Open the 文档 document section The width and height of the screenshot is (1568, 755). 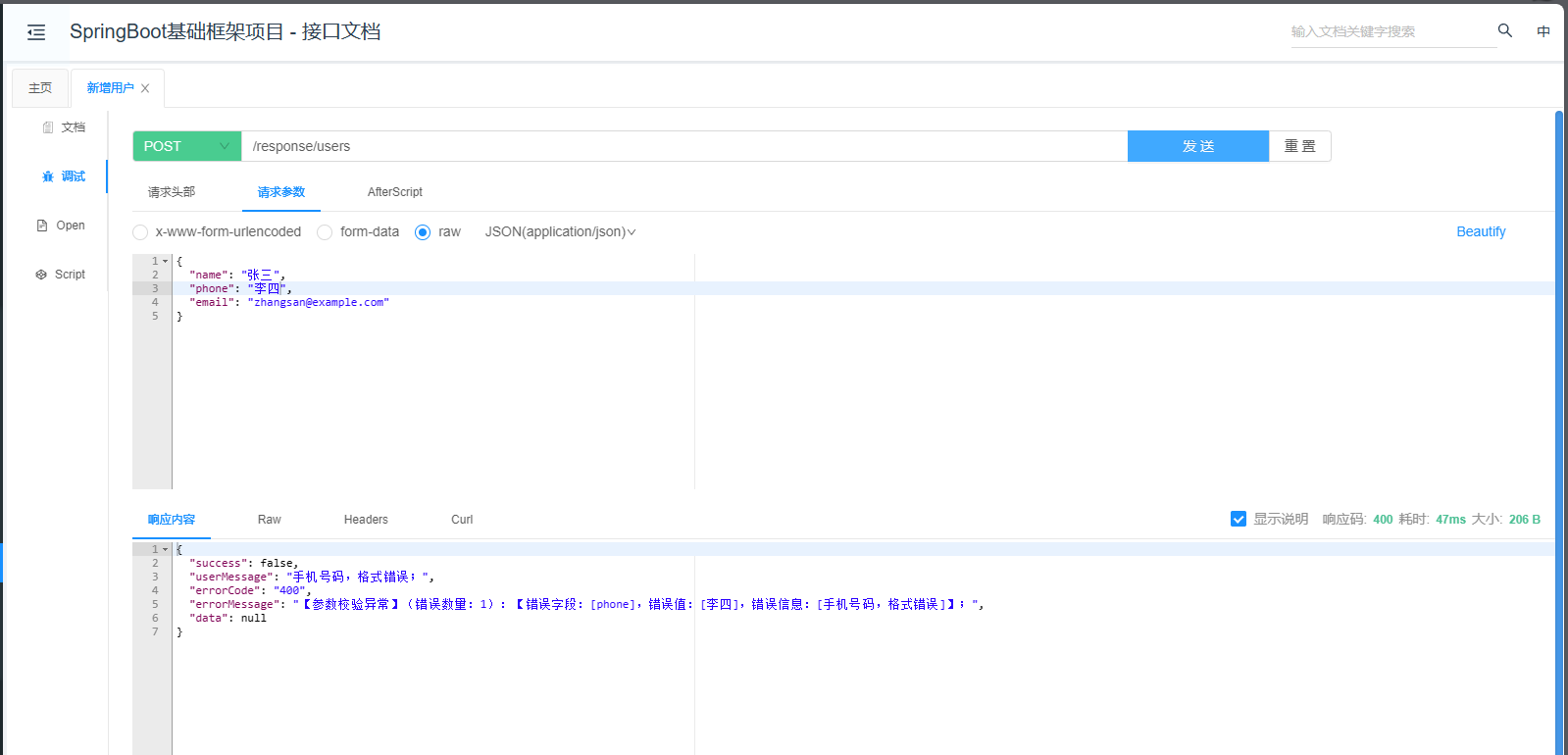pos(64,127)
